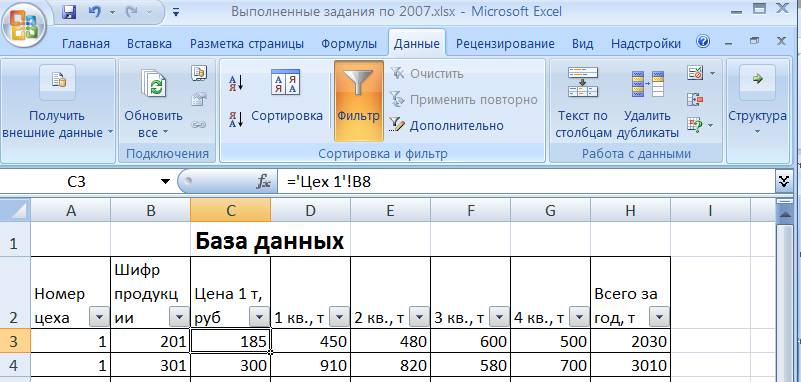Open the Вставка tab
Viewport: 801px width, 382px height.
click(149, 44)
